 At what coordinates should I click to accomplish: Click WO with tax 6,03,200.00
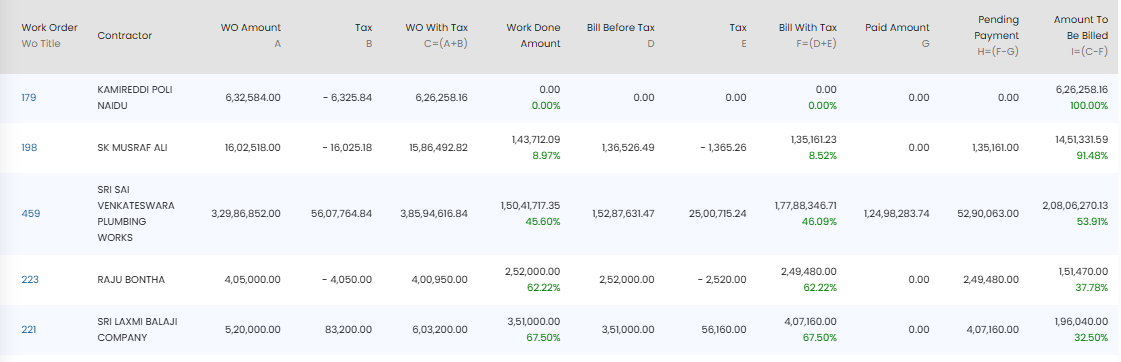(441, 330)
